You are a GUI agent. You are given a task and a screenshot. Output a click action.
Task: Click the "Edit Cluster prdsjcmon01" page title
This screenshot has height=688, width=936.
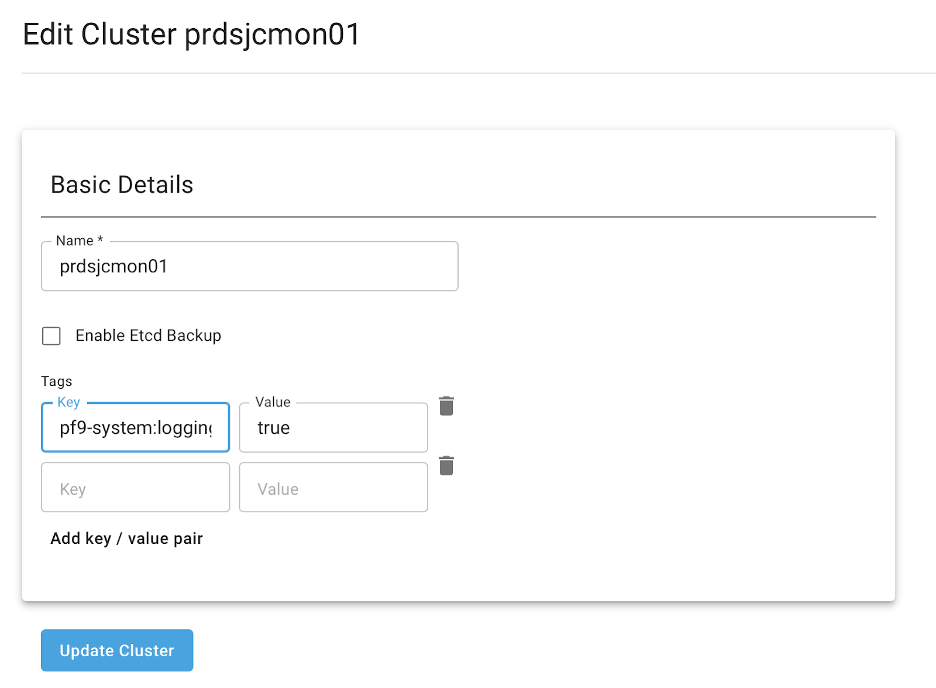191,35
